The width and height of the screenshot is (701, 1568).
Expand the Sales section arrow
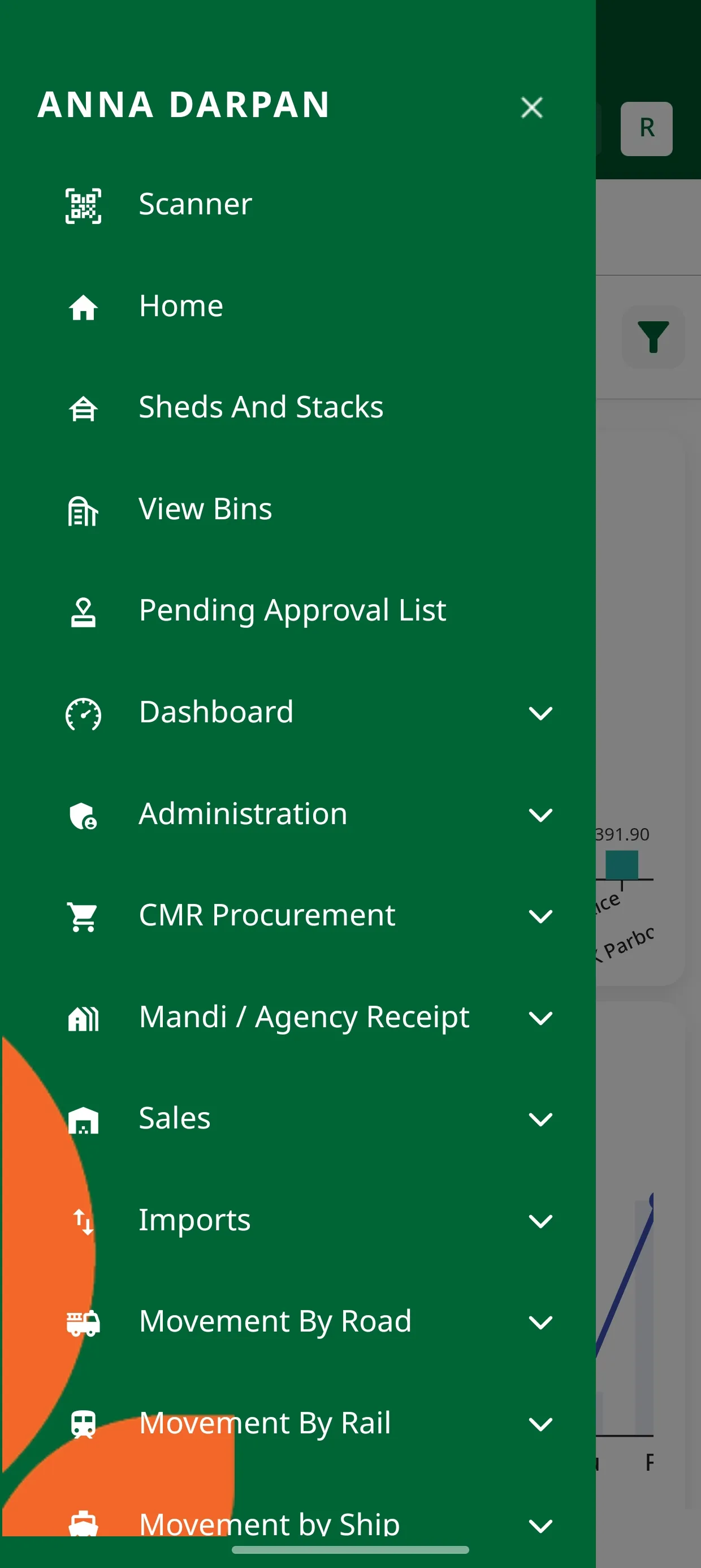click(x=540, y=1119)
